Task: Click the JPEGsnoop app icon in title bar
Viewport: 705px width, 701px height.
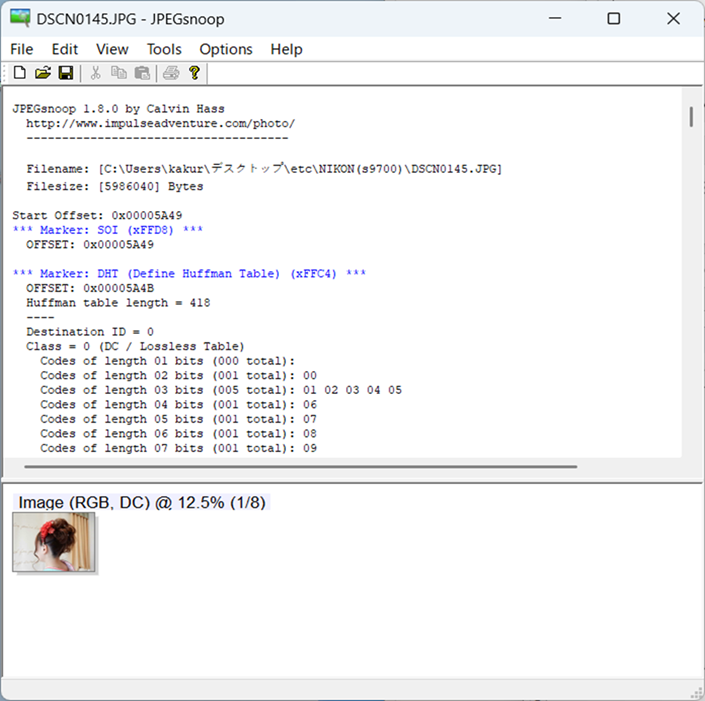Action: (x=20, y=18)
